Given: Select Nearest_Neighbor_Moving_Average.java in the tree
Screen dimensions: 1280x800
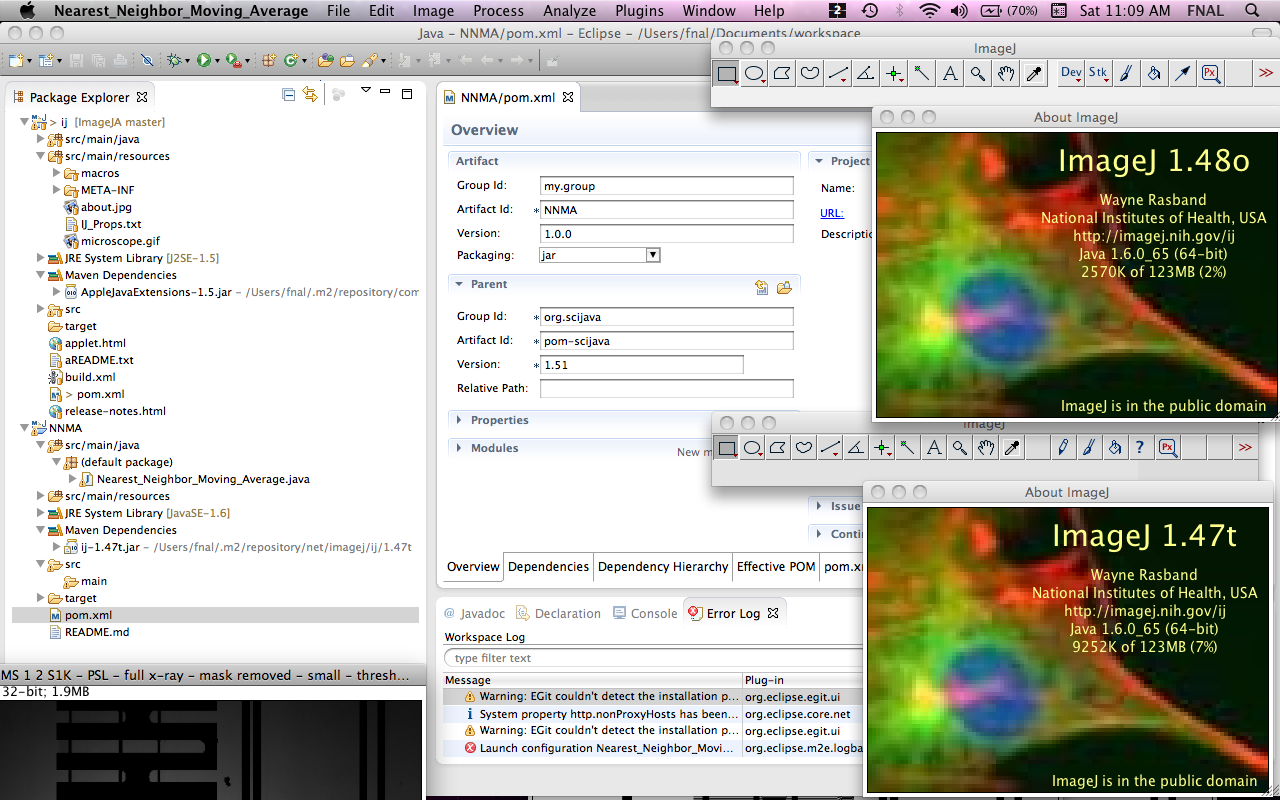Looking at the screenshot, I should (203, 479).
